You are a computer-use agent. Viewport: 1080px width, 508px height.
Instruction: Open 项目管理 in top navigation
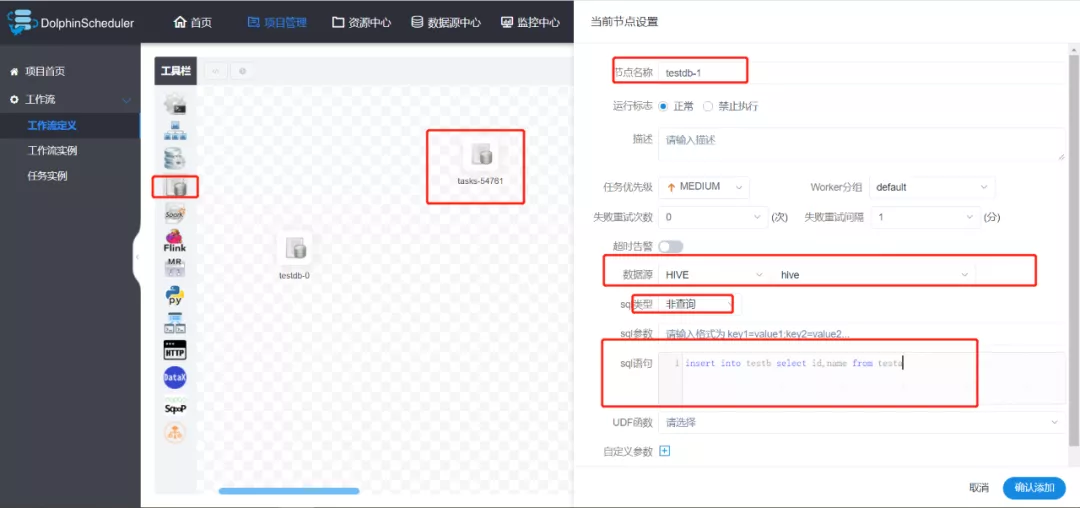click(x=277, y=22)
